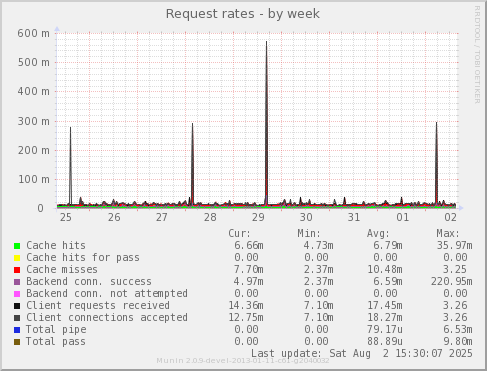Screen dimensions: 487x371
Task: Click the x-axis date label 31
Action: click(x=354, y=217)
